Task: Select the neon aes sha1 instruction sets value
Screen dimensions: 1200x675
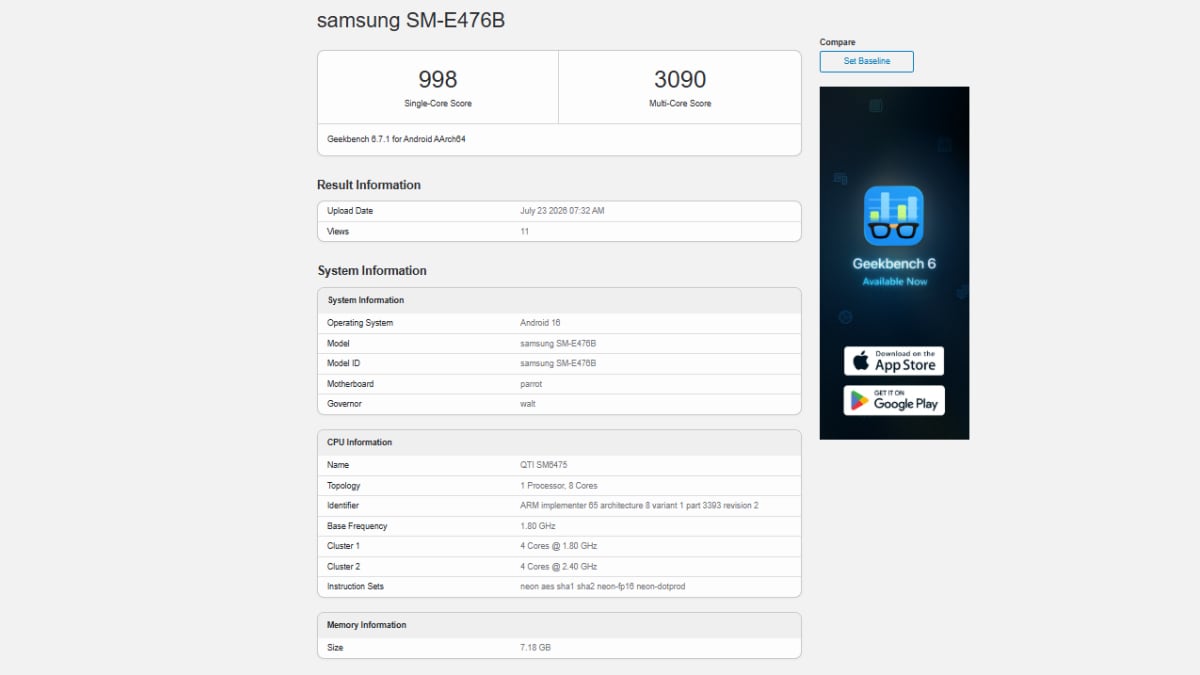Action: [603, 586]
